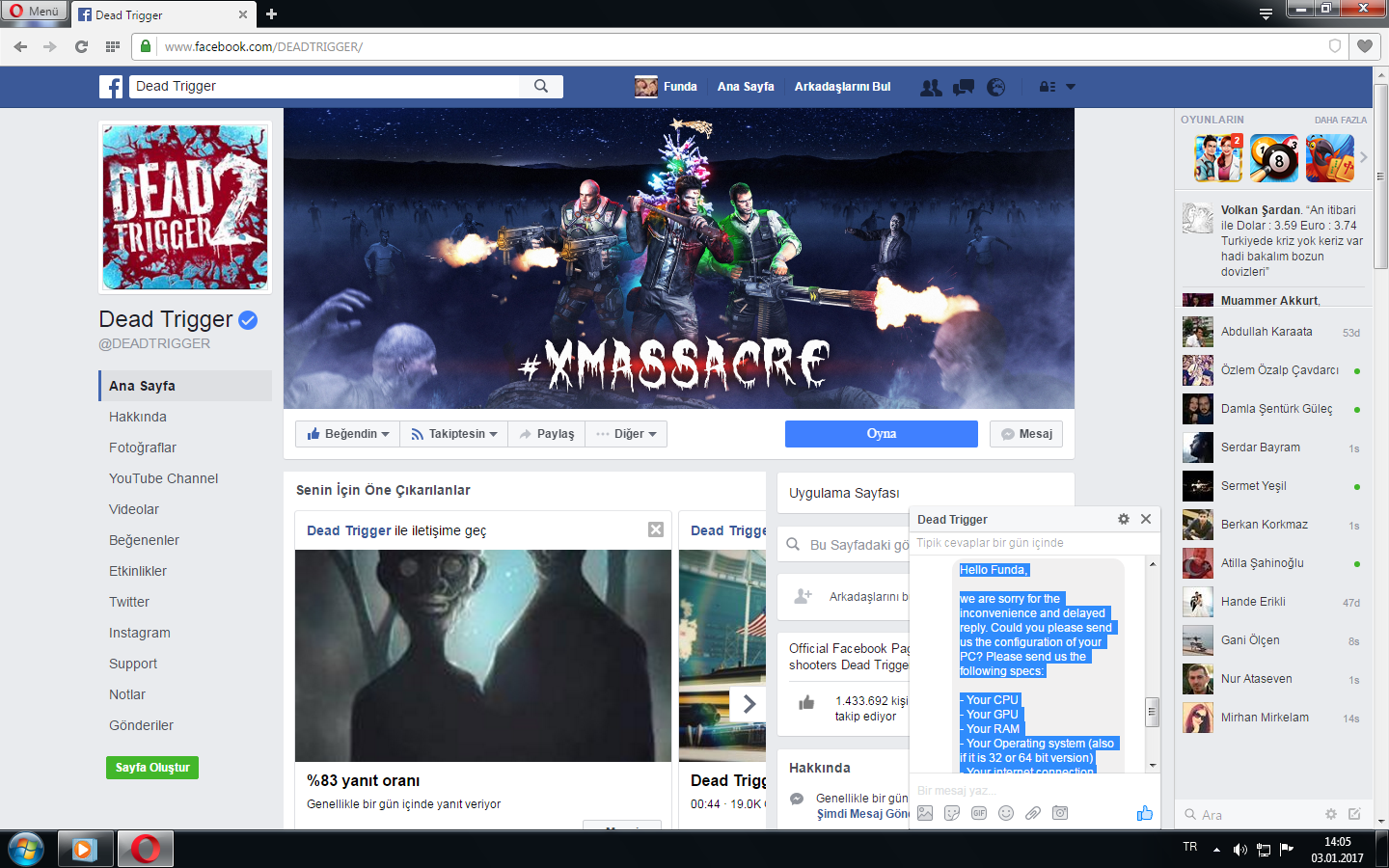Click the Paylaş share button

(x=547, y=434)
